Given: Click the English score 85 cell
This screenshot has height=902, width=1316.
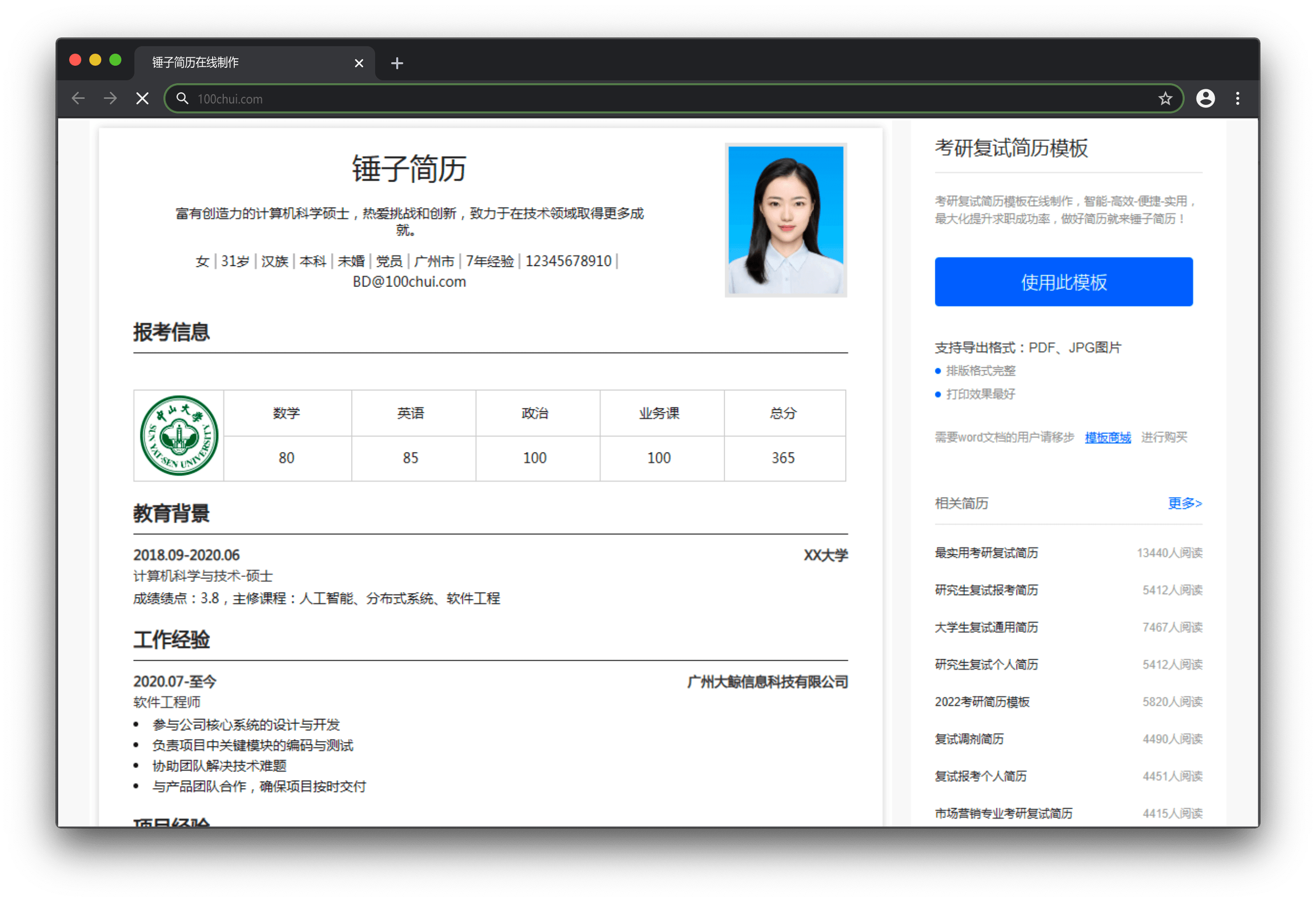Looking at the screenshot, I should click(413, 458).
